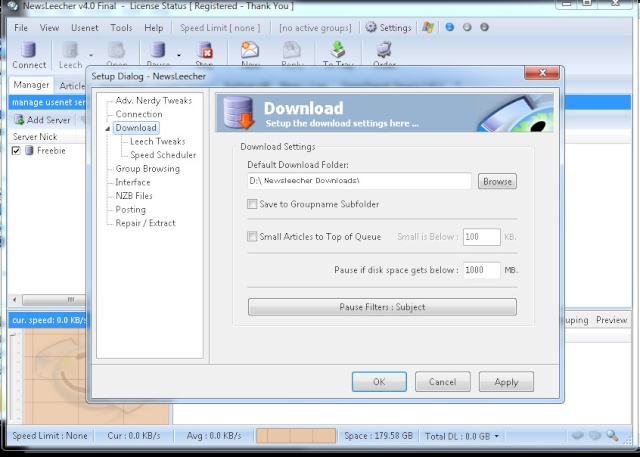Click Pause Filters : Subject button
The width and height of the screenshot is (640, 457).
point(382,307)
